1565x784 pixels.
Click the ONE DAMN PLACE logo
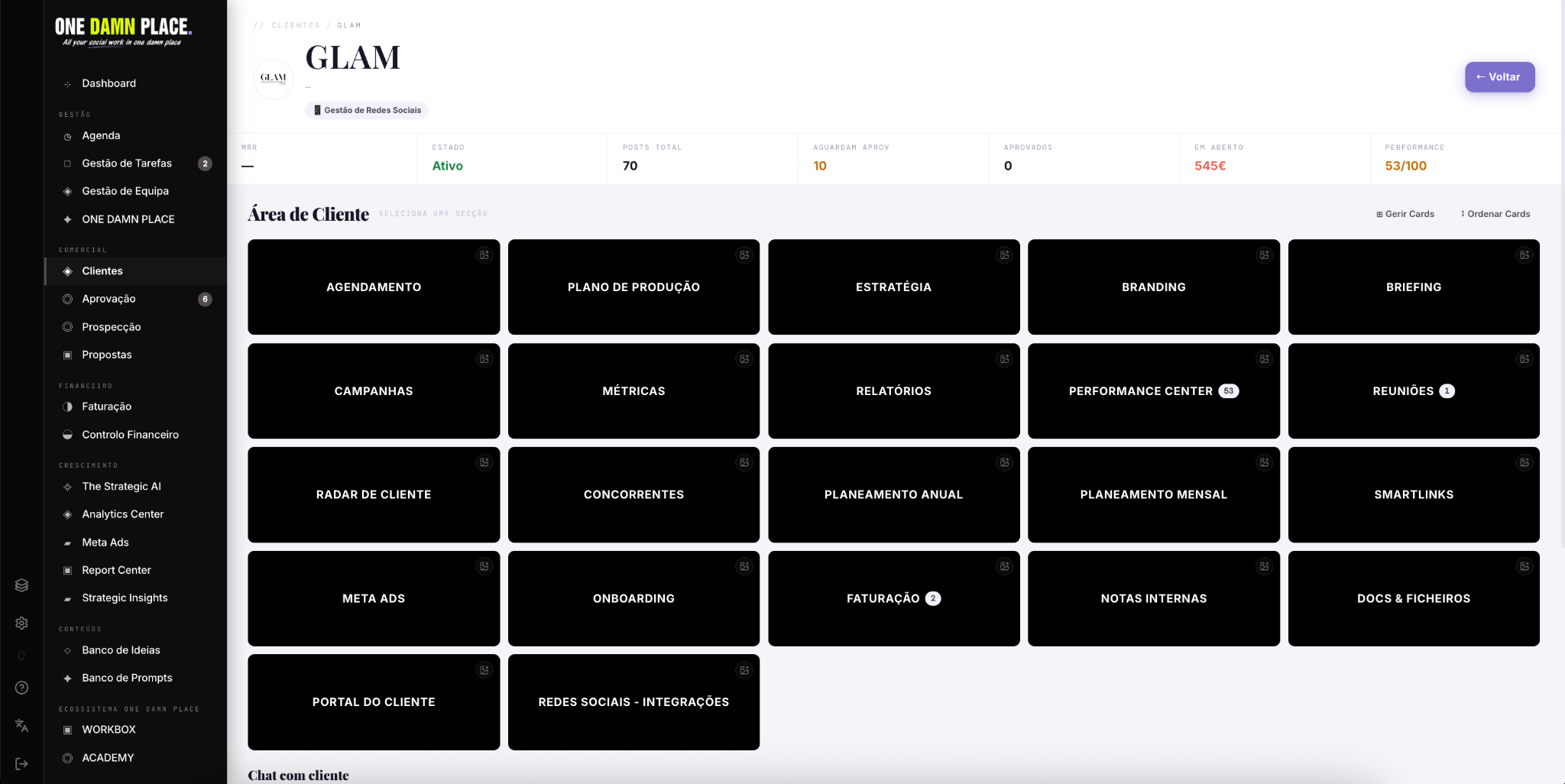point(123,31)
